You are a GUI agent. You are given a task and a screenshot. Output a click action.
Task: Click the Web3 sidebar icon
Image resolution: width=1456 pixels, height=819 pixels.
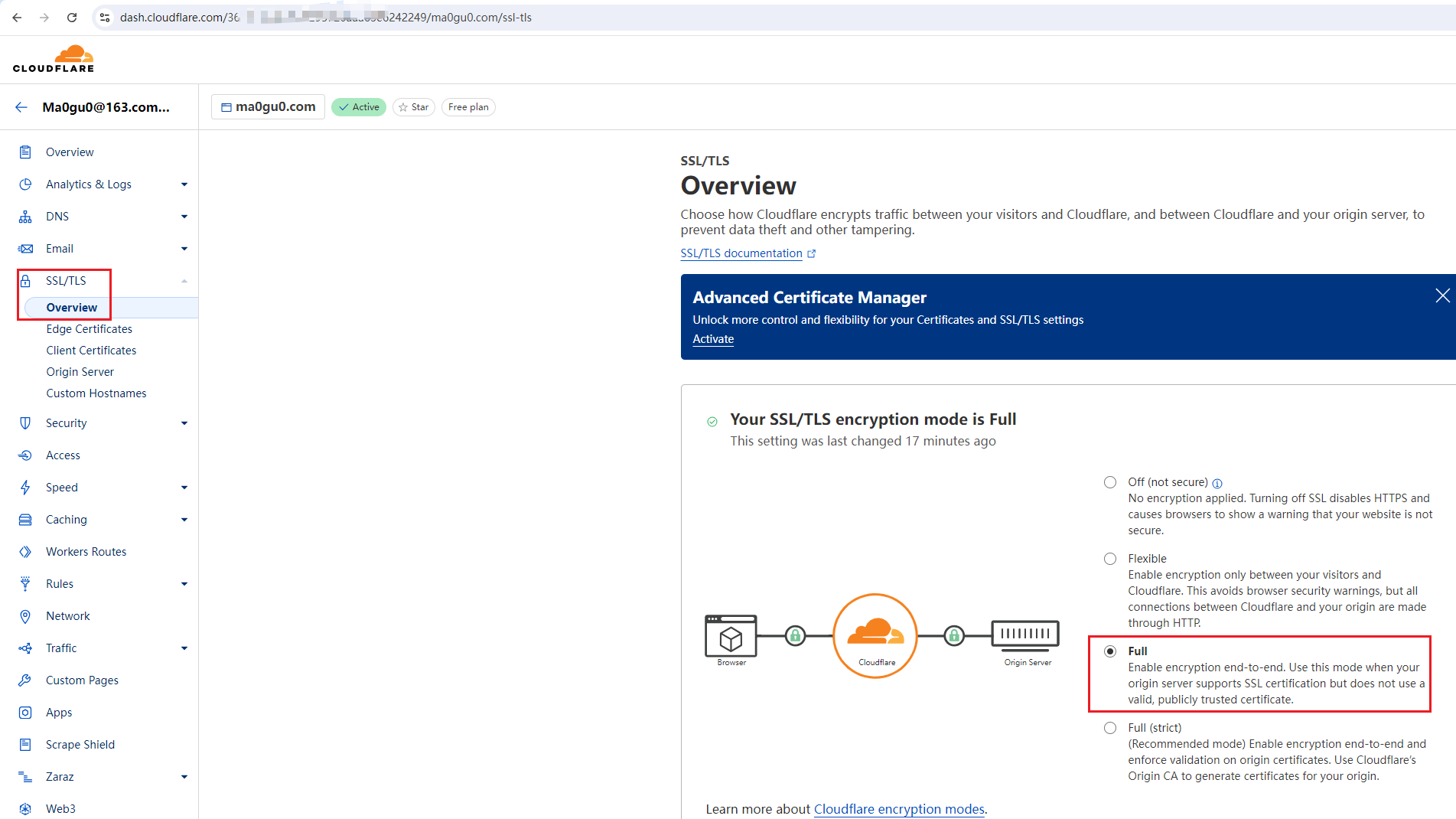coord(25,809)
